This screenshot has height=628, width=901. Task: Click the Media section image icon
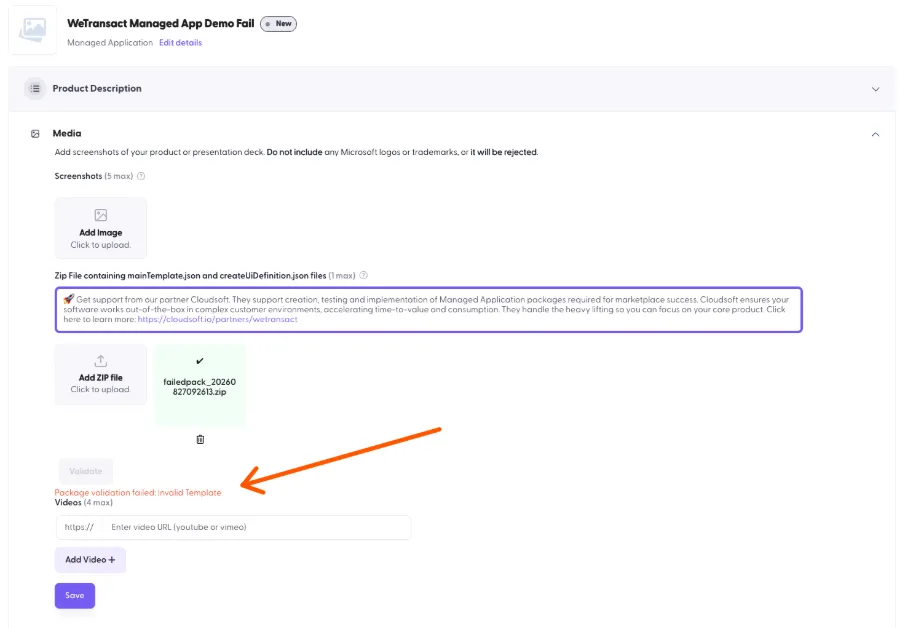[x=35, y=134]
